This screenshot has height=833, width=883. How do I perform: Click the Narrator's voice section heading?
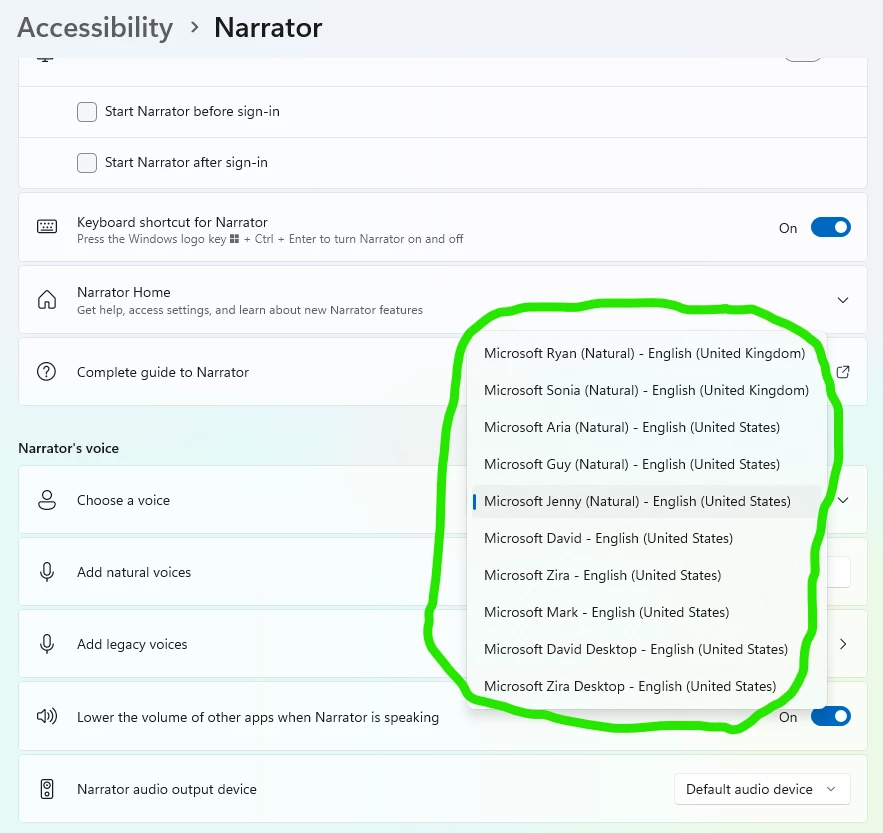[x=69, y=448]
